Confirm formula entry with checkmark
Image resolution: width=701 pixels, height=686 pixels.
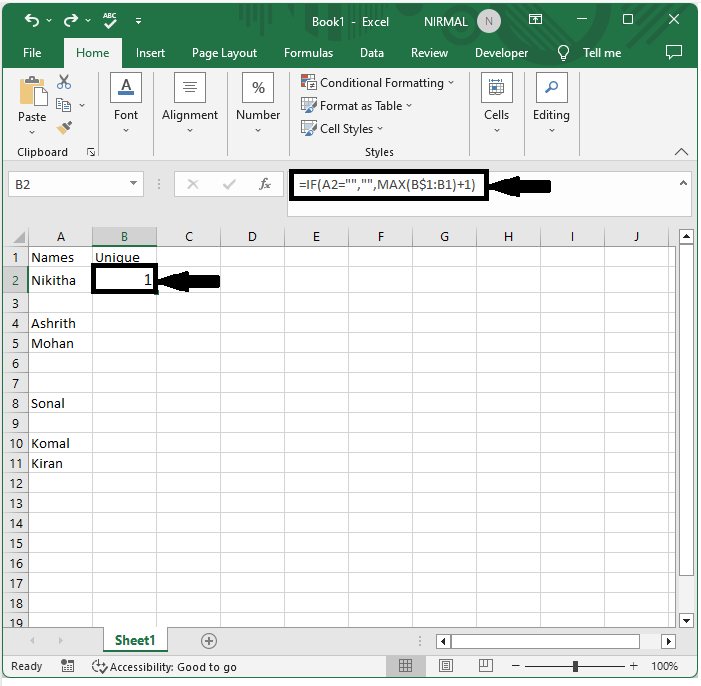coord(229,184)
